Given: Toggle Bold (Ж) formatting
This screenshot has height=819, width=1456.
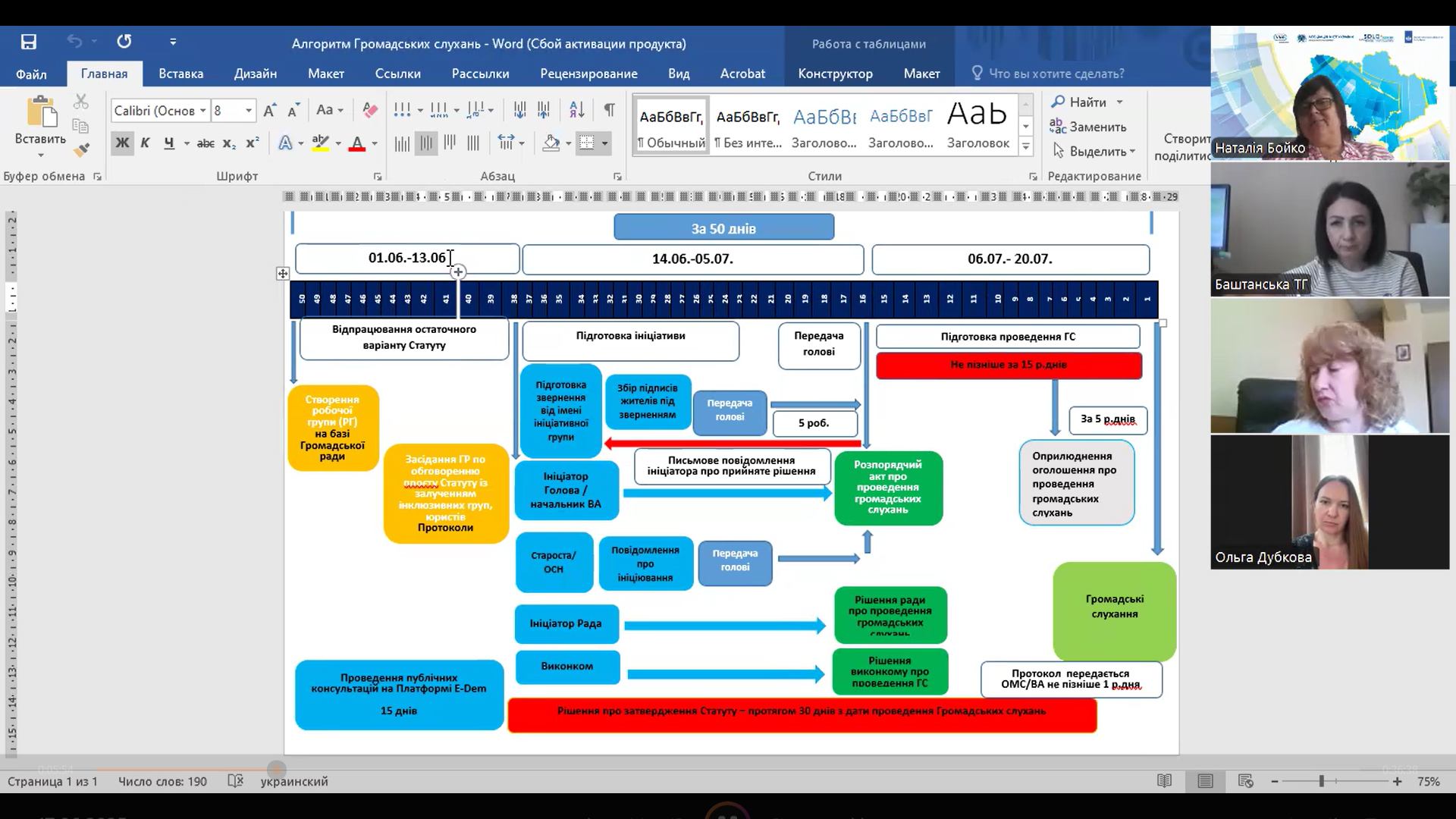Looking at the screenshot, I should click(x=122, y=143).
